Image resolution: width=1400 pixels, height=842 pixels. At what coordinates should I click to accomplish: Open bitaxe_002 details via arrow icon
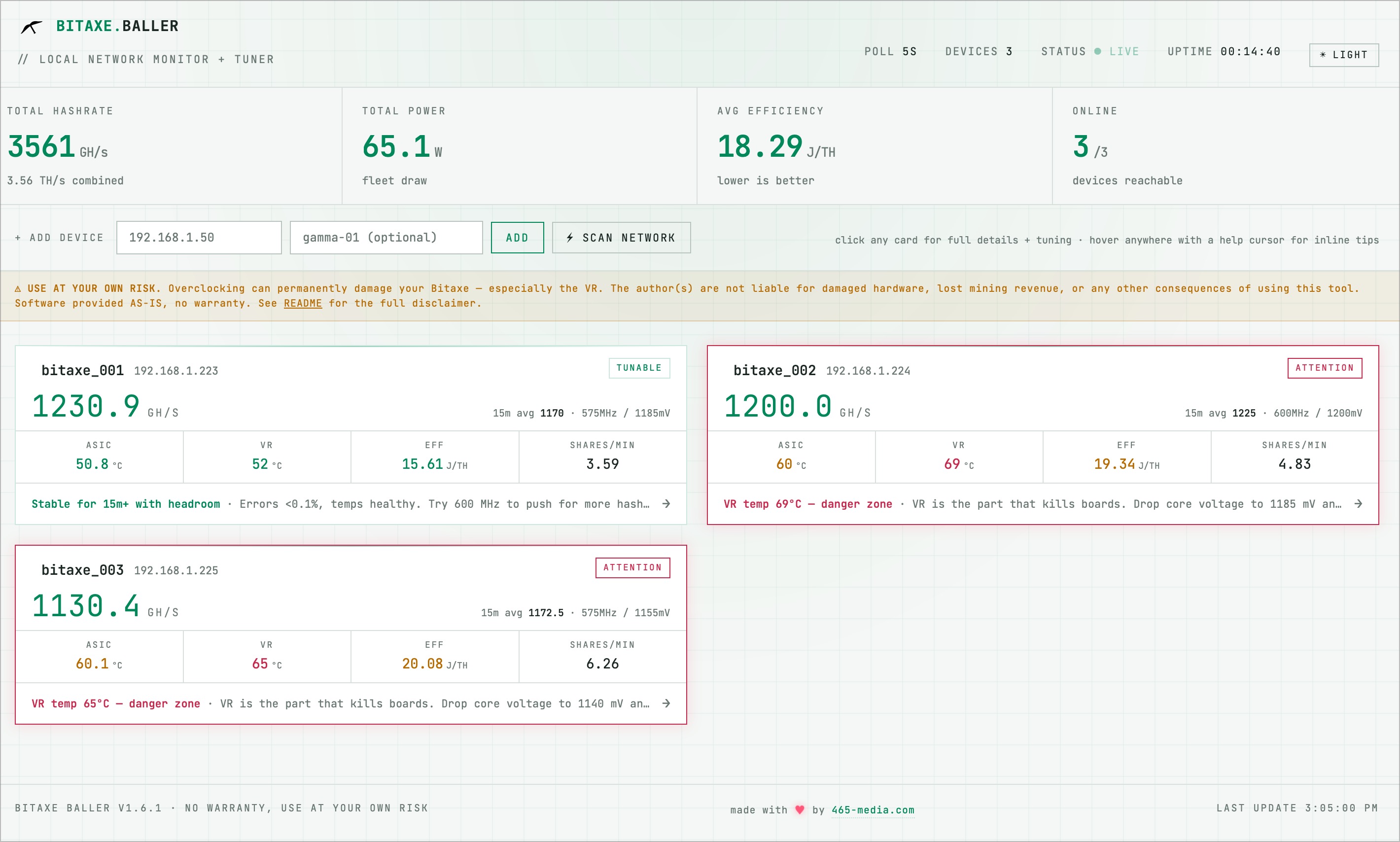click(1359, 504)
